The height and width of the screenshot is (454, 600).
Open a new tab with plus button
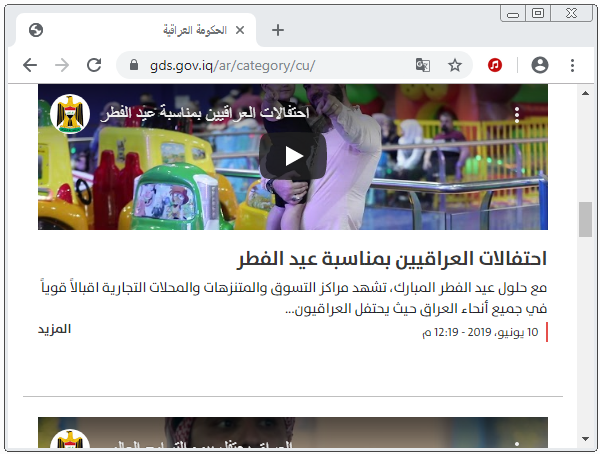click(x=278, y=30)
